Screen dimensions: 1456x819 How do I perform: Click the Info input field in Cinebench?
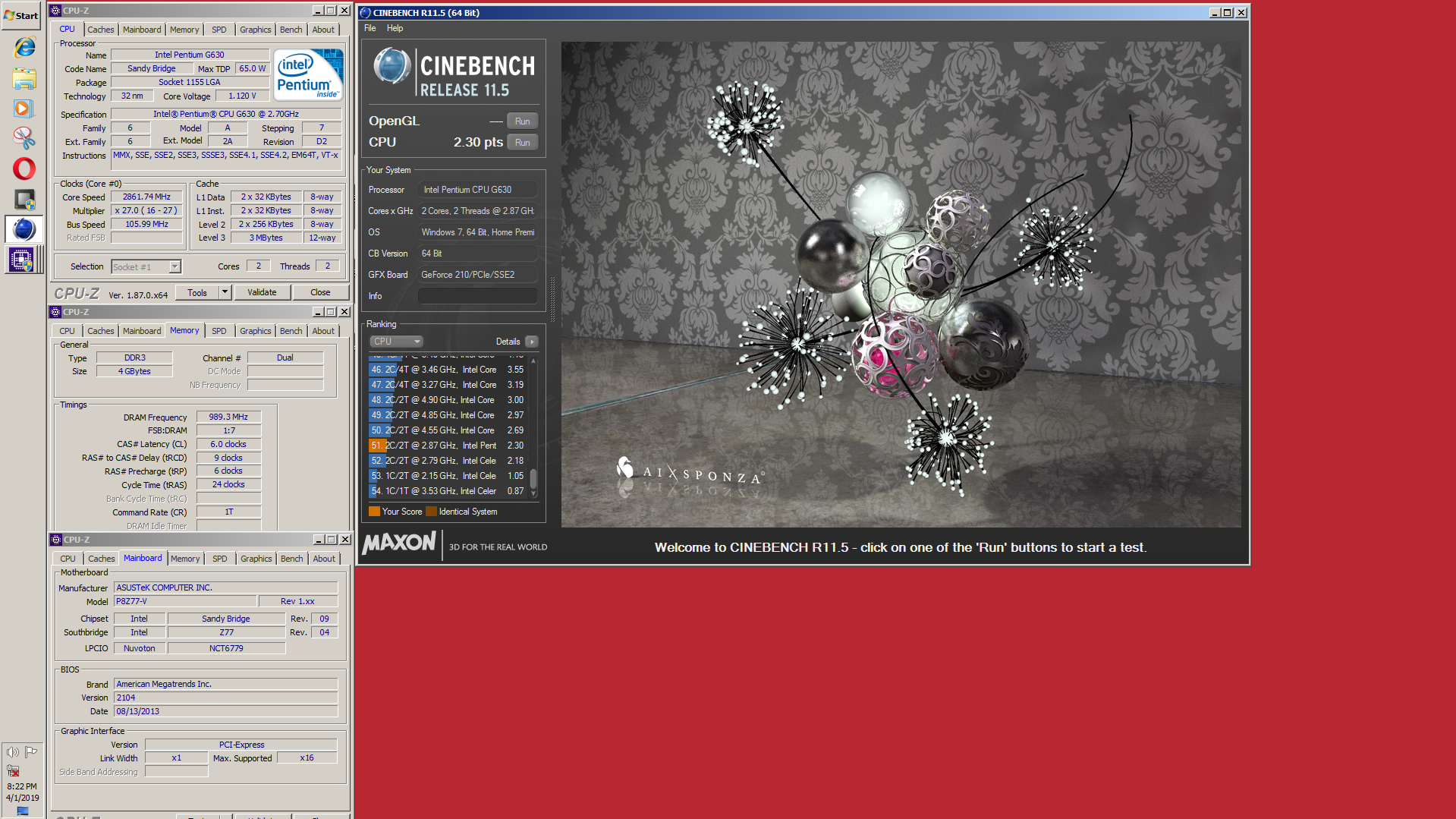tap(477, 296)
